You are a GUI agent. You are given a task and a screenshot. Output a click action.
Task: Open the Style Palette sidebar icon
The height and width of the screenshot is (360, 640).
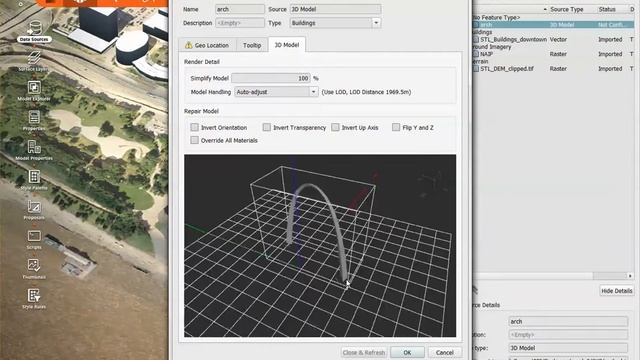tap(34, 177)
